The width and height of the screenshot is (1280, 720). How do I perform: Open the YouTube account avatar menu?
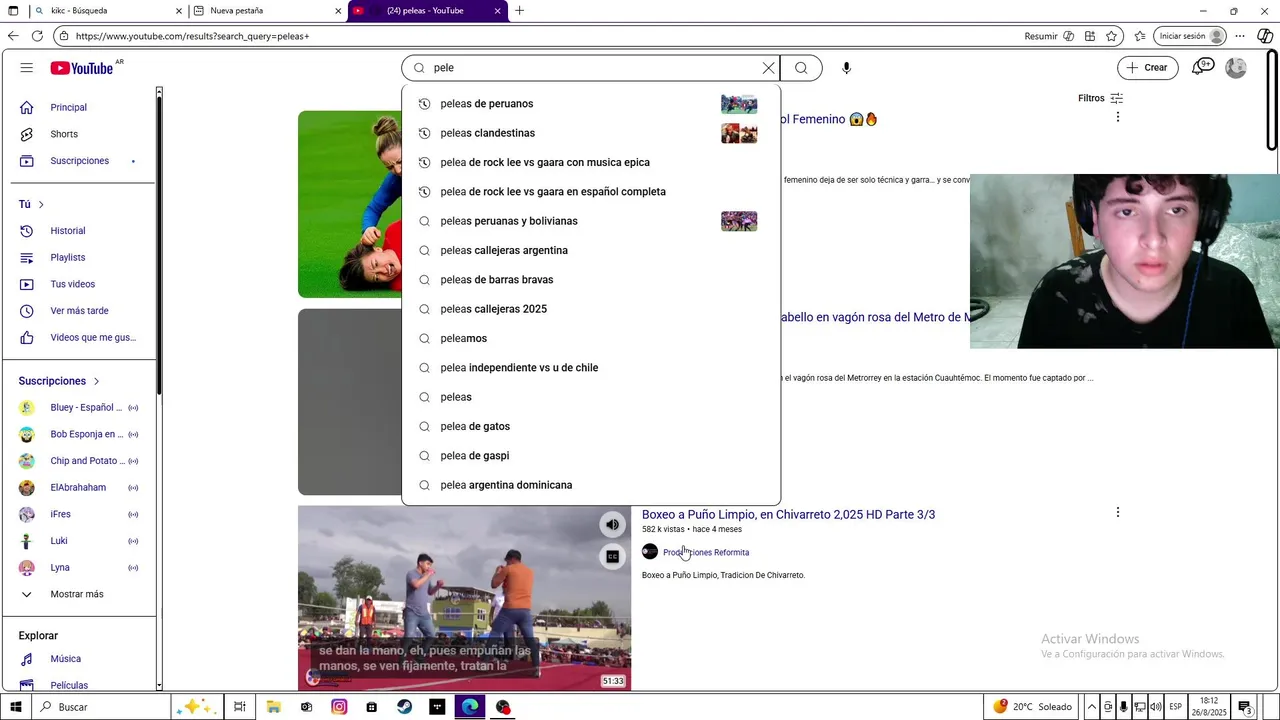click(1236, 68)
